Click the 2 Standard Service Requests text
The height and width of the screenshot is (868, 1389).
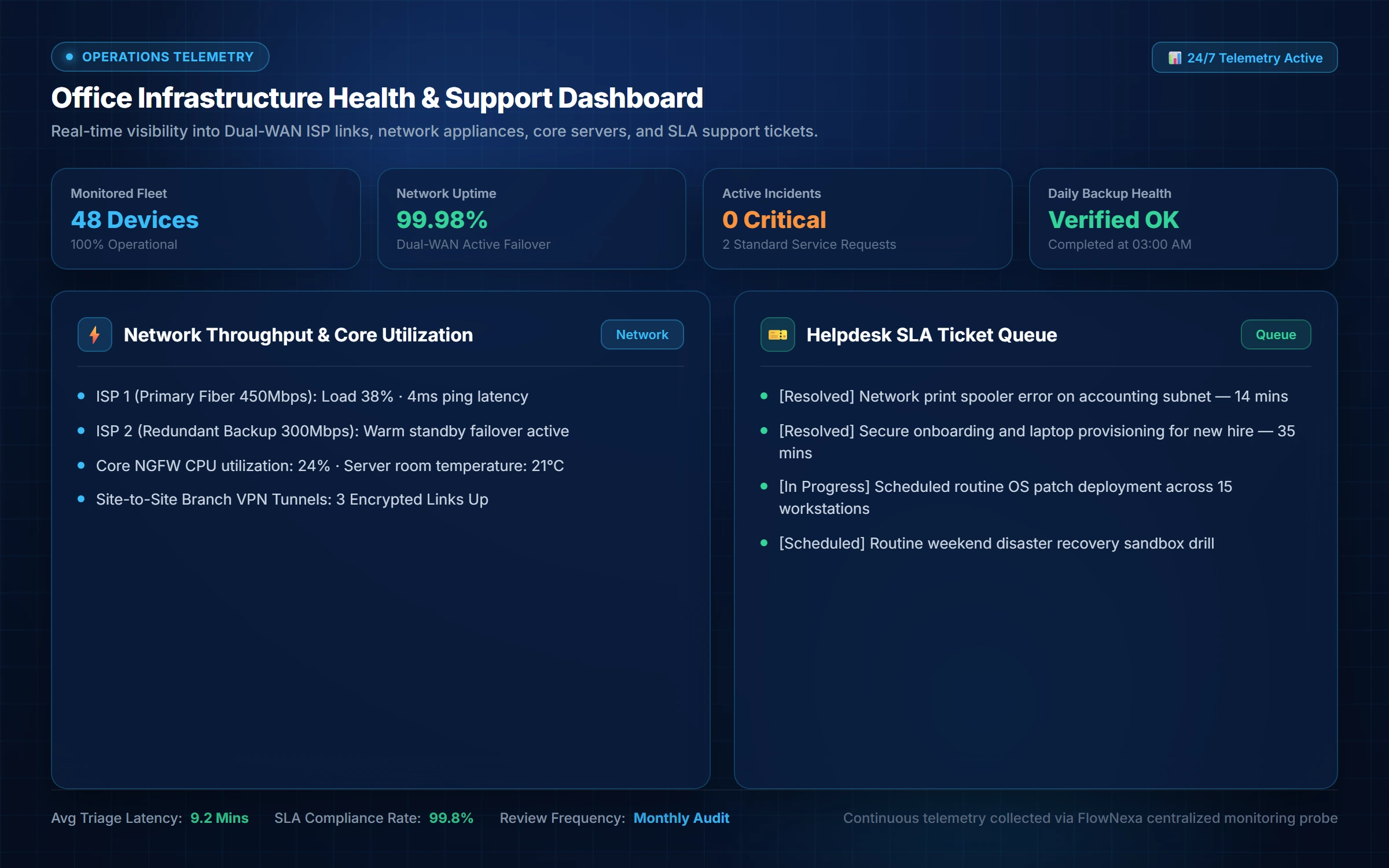point(809,244)
